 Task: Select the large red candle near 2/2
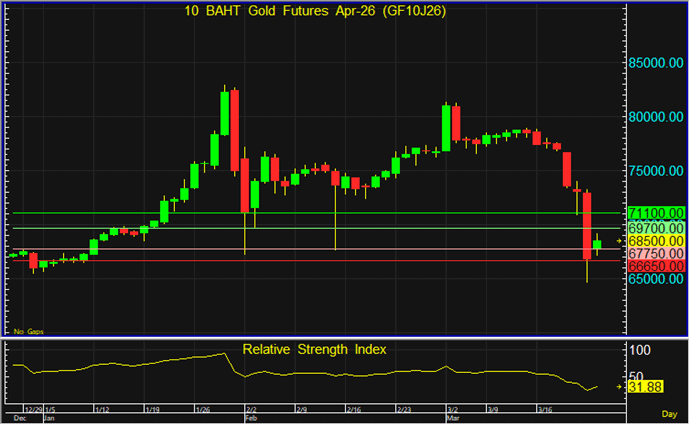[x=235, y=130]
